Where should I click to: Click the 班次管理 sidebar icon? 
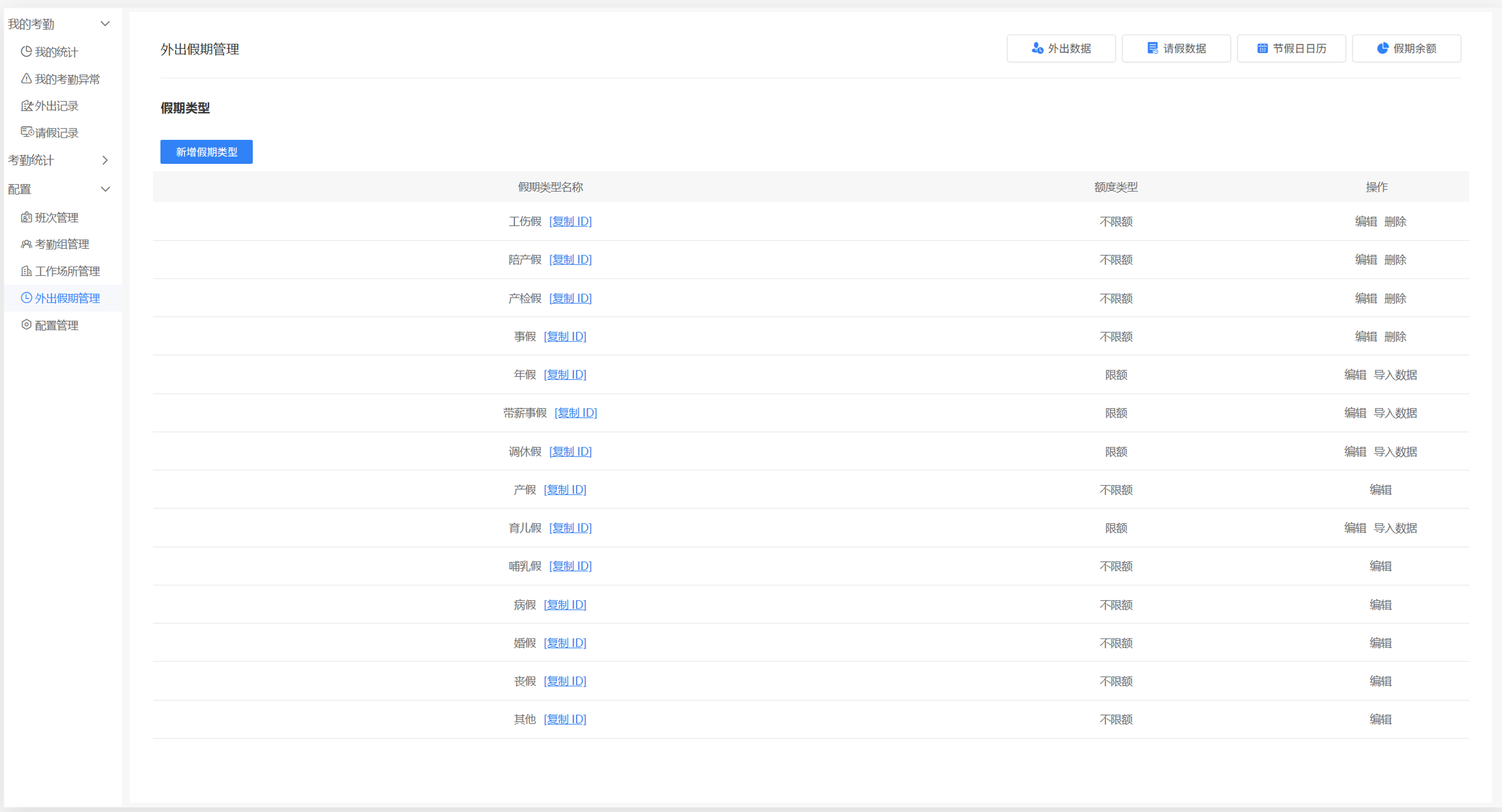[x=26, y=218]
